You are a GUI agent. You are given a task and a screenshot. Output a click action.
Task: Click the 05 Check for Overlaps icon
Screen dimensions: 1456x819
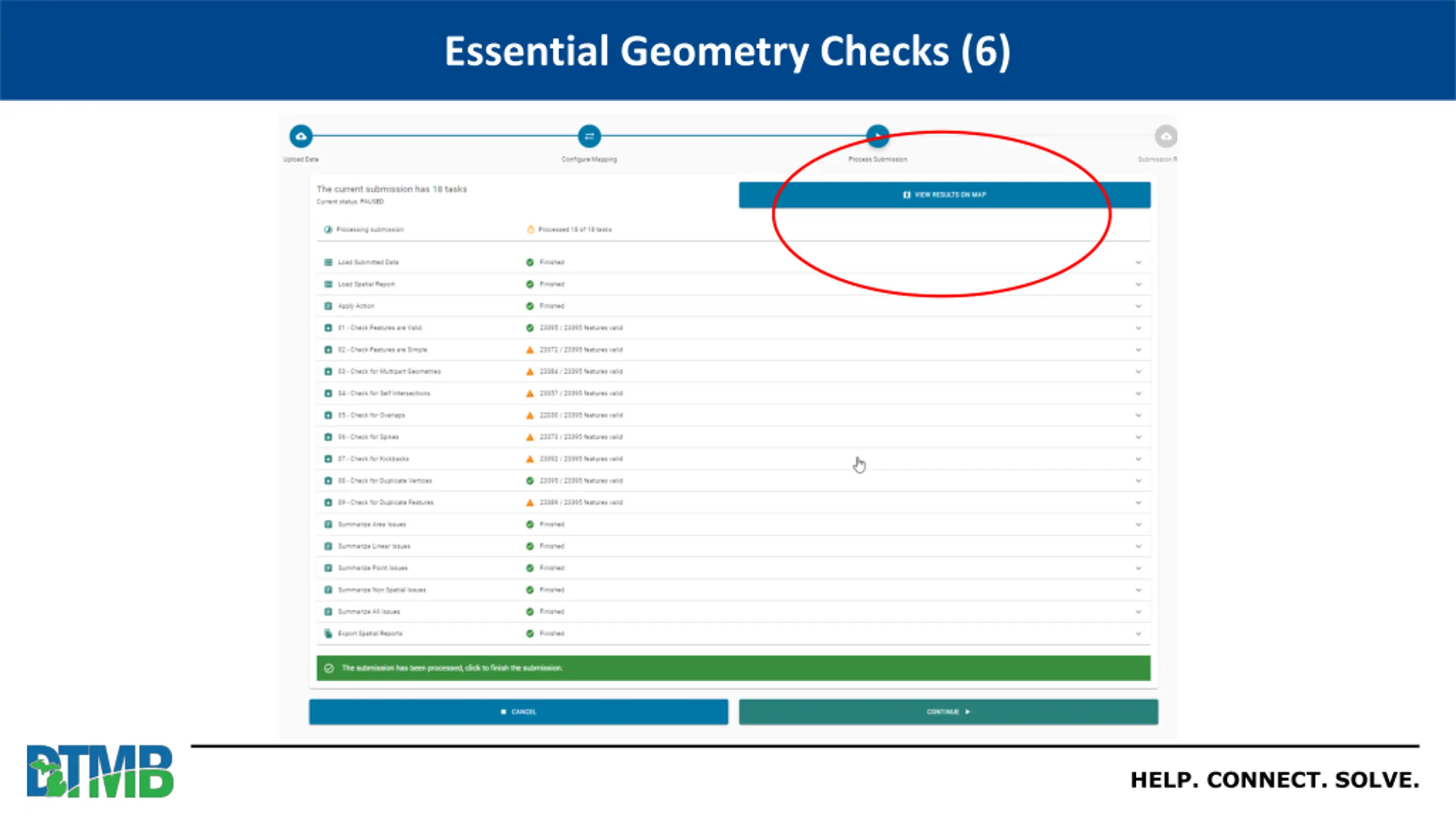click(328, 415)
